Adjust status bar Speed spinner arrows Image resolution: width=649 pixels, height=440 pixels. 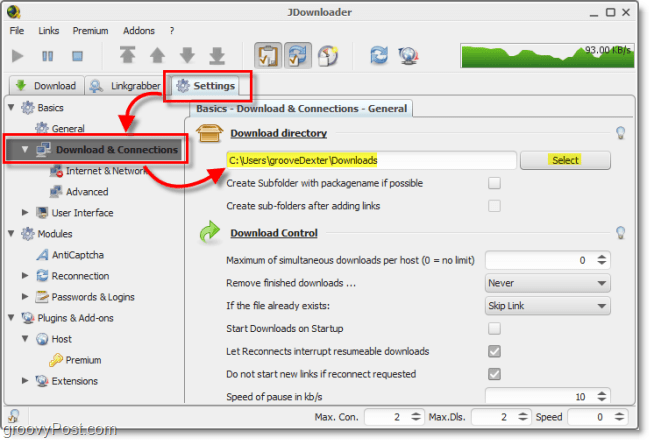(619, 417)
